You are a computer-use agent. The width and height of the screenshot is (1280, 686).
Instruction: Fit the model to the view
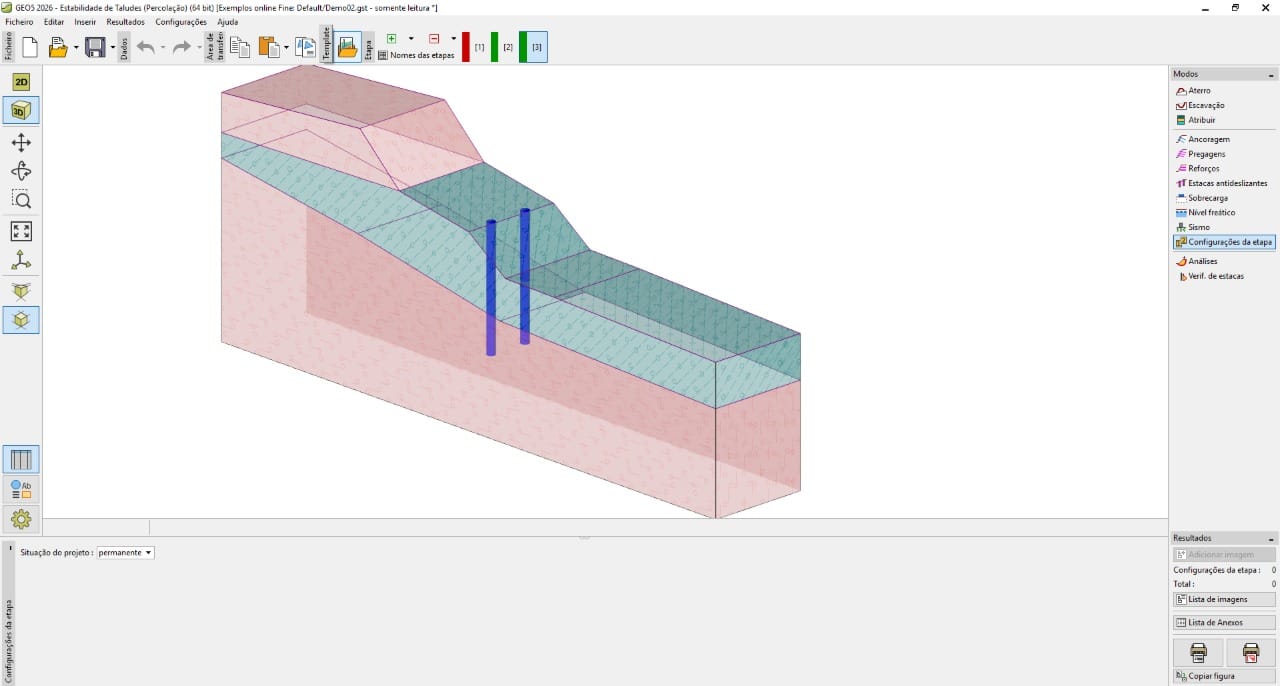(21, 231)
